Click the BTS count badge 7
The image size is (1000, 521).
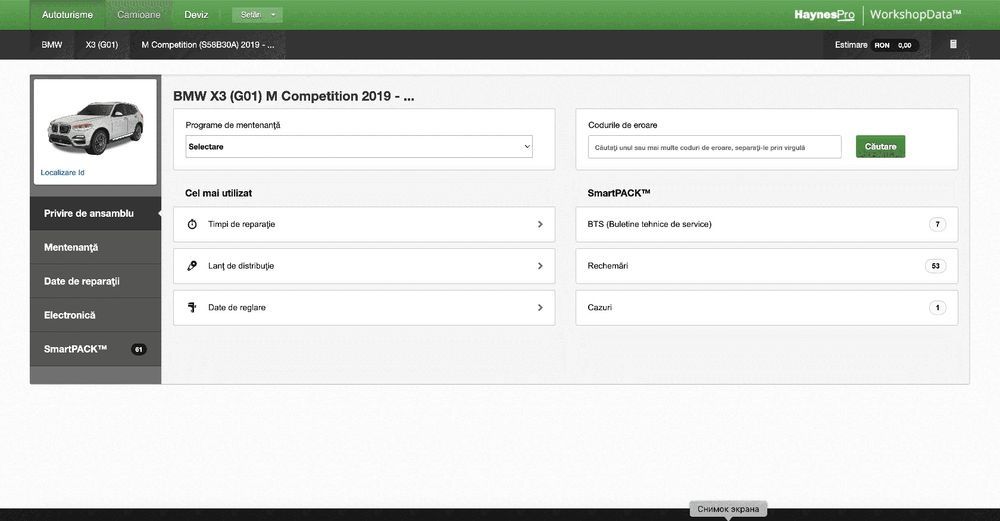coord(937,224)
